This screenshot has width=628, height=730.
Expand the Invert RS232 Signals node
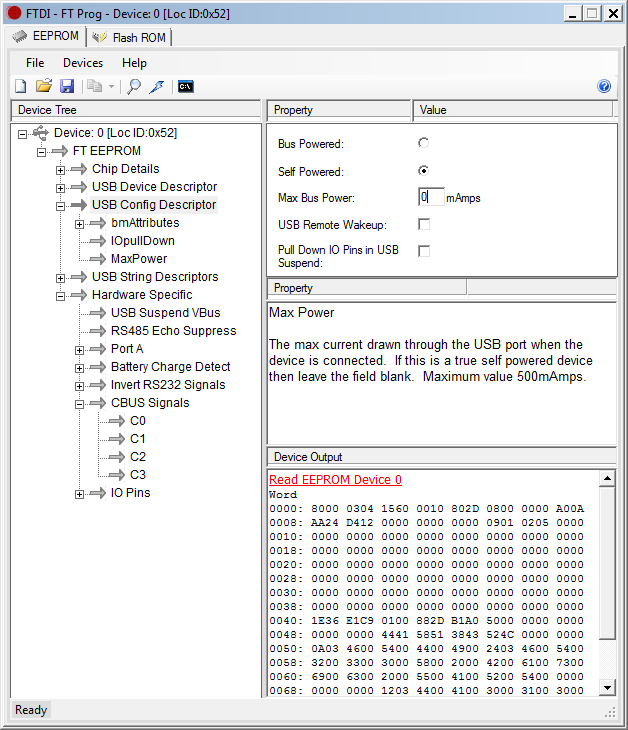coord(80,386)
